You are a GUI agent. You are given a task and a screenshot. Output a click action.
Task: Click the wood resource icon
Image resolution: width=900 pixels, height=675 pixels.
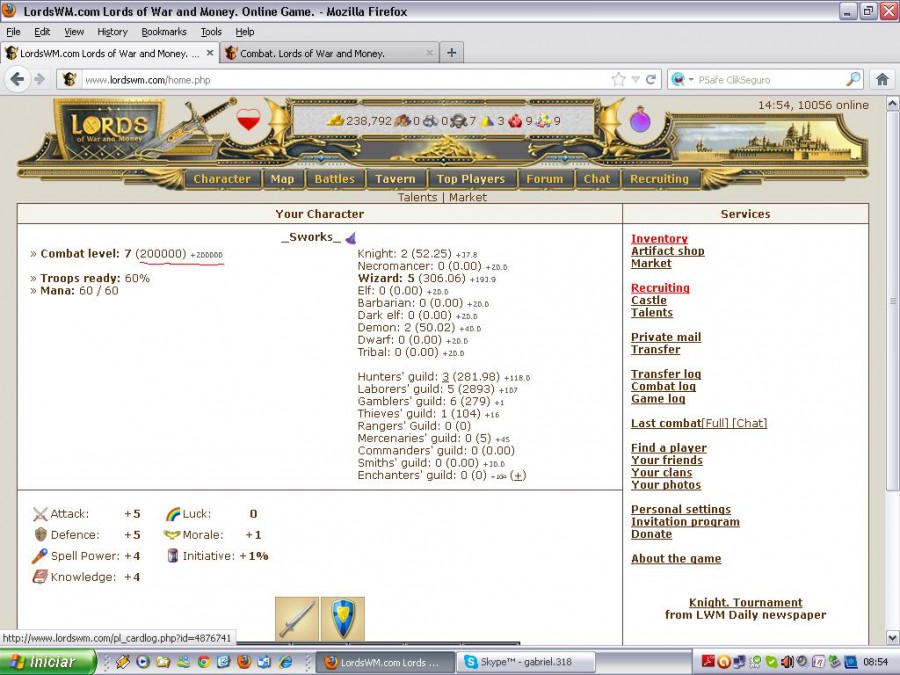tap(402, 121)
